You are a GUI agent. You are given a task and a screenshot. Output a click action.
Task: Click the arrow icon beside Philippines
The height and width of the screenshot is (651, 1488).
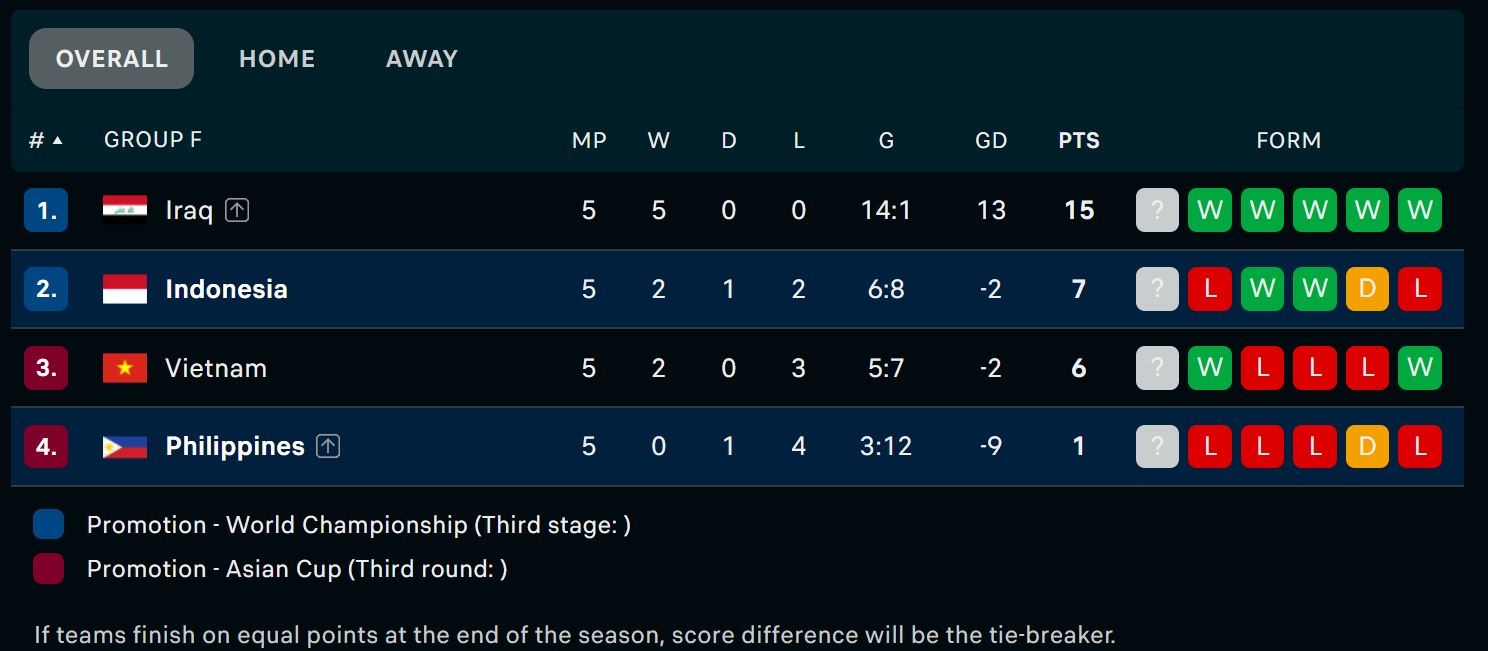pos(328,446)
